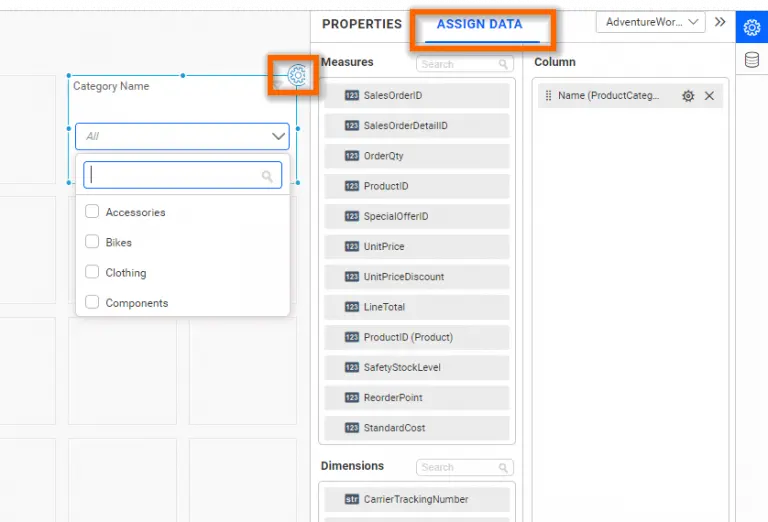Click the search magnifier in combo box filter

tap(267, 176)
